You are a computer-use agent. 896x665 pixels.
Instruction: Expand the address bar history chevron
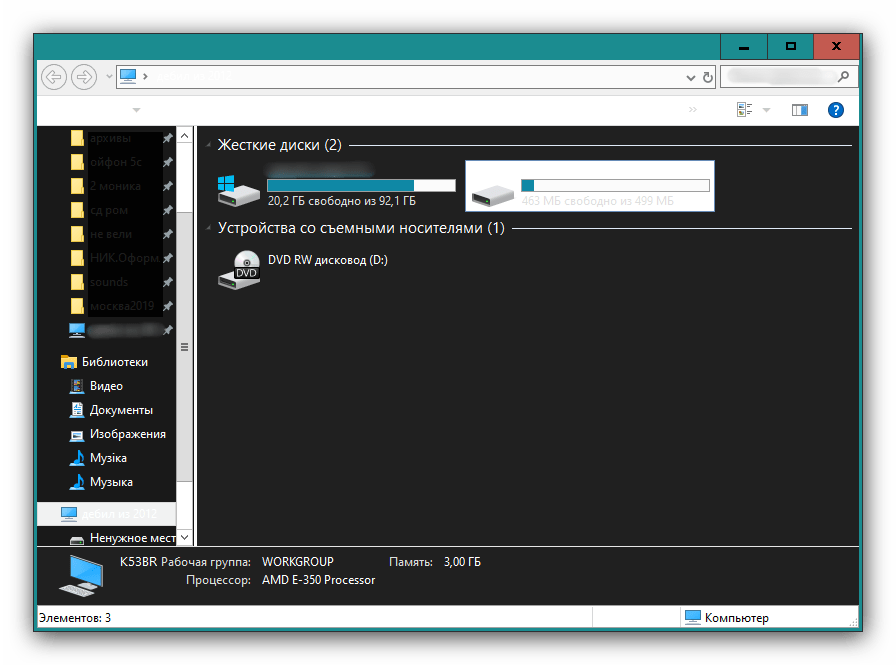coord(690,77)
